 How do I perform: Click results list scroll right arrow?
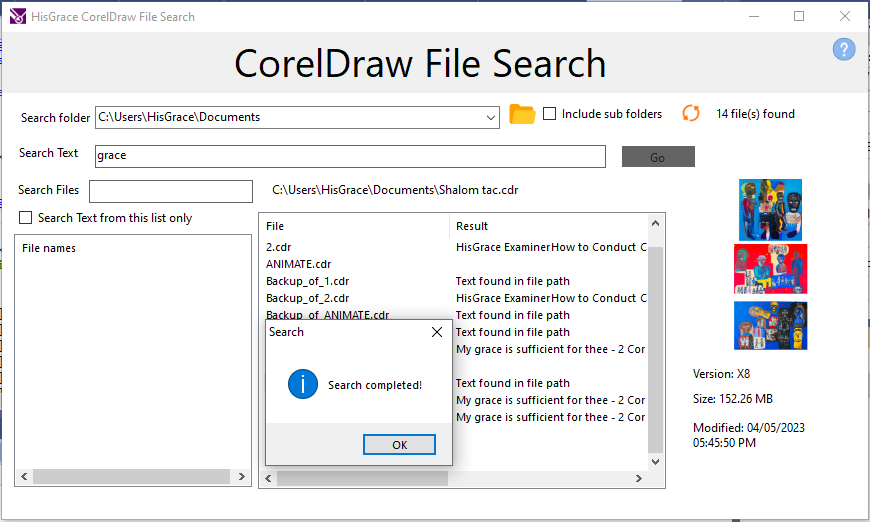[x=639, y=478]
